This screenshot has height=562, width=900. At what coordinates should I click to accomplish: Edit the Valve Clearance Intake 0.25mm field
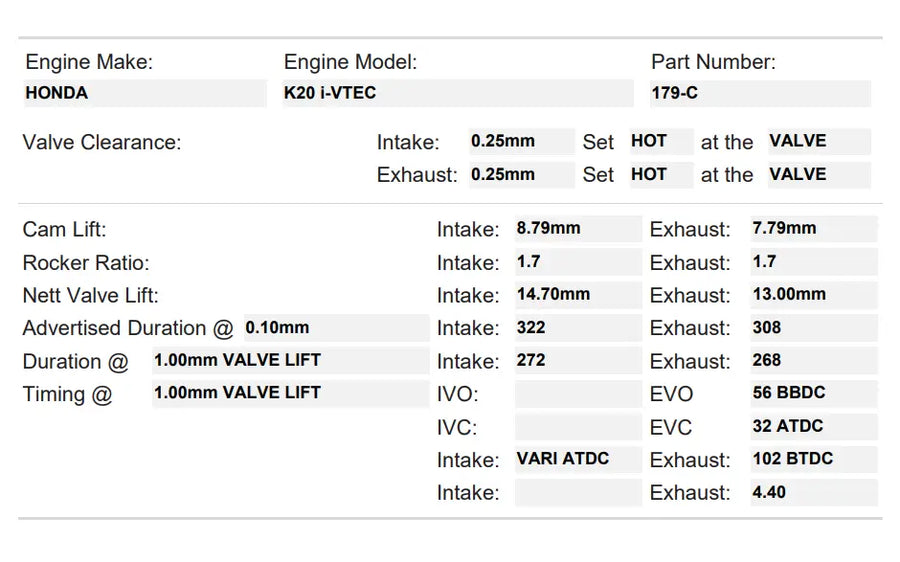click(x=521, y=141)
